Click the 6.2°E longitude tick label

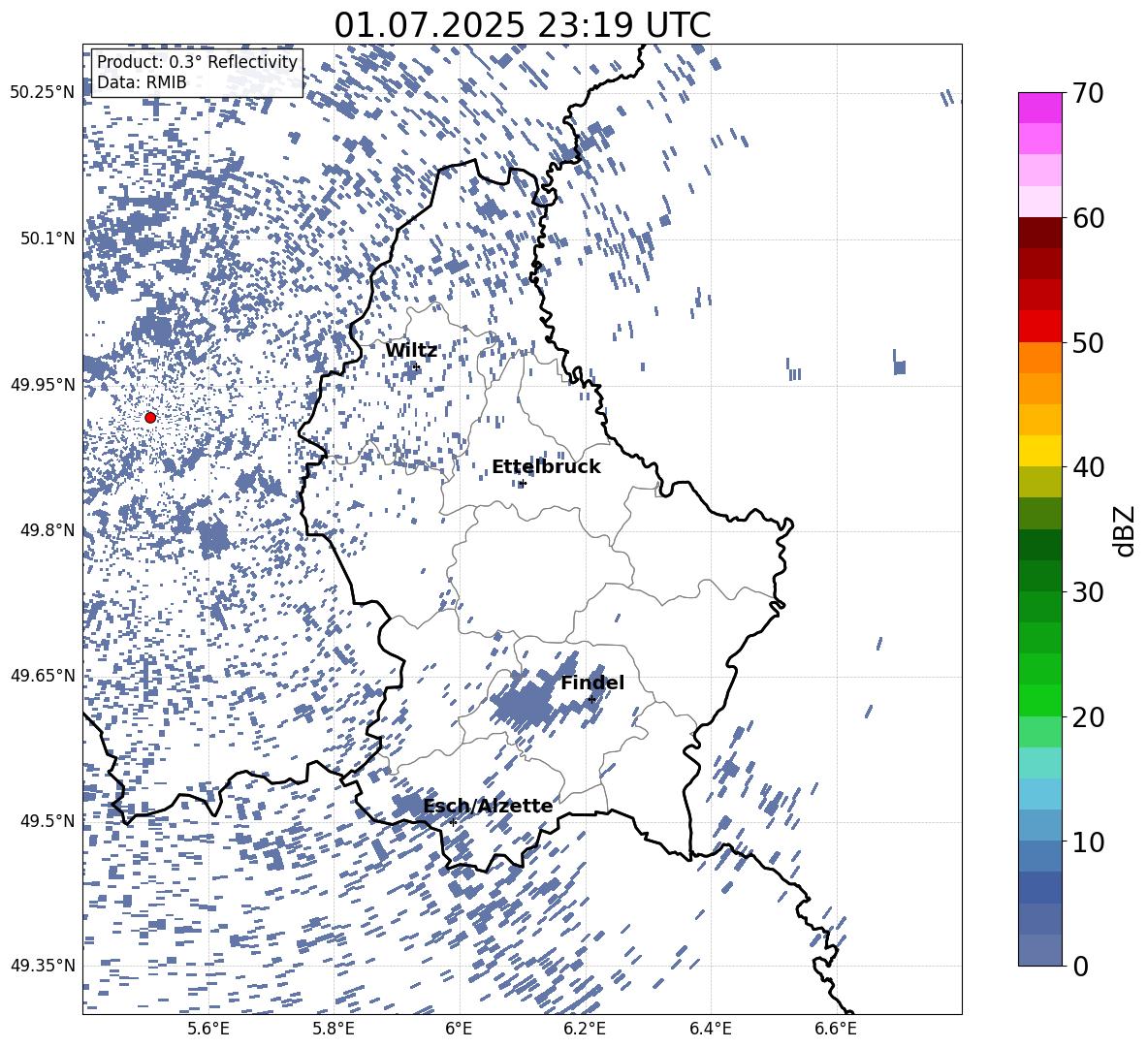[x=585, y=1029]
